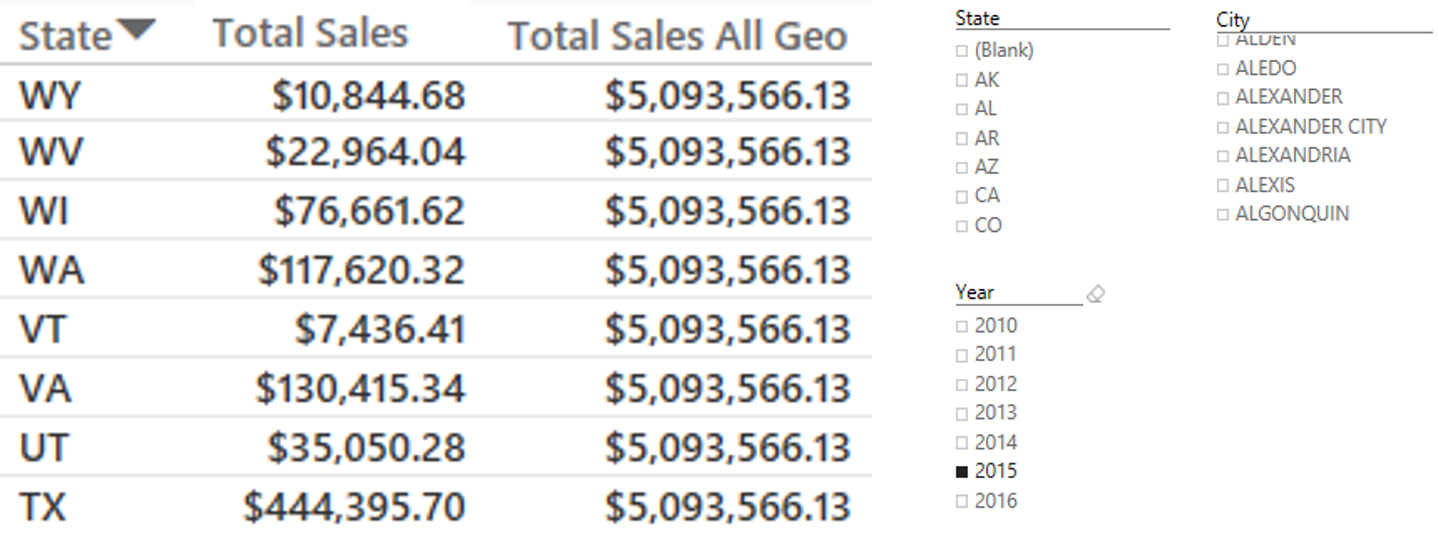Sort table by Total Sales All Geo header

tap(678, 36)
